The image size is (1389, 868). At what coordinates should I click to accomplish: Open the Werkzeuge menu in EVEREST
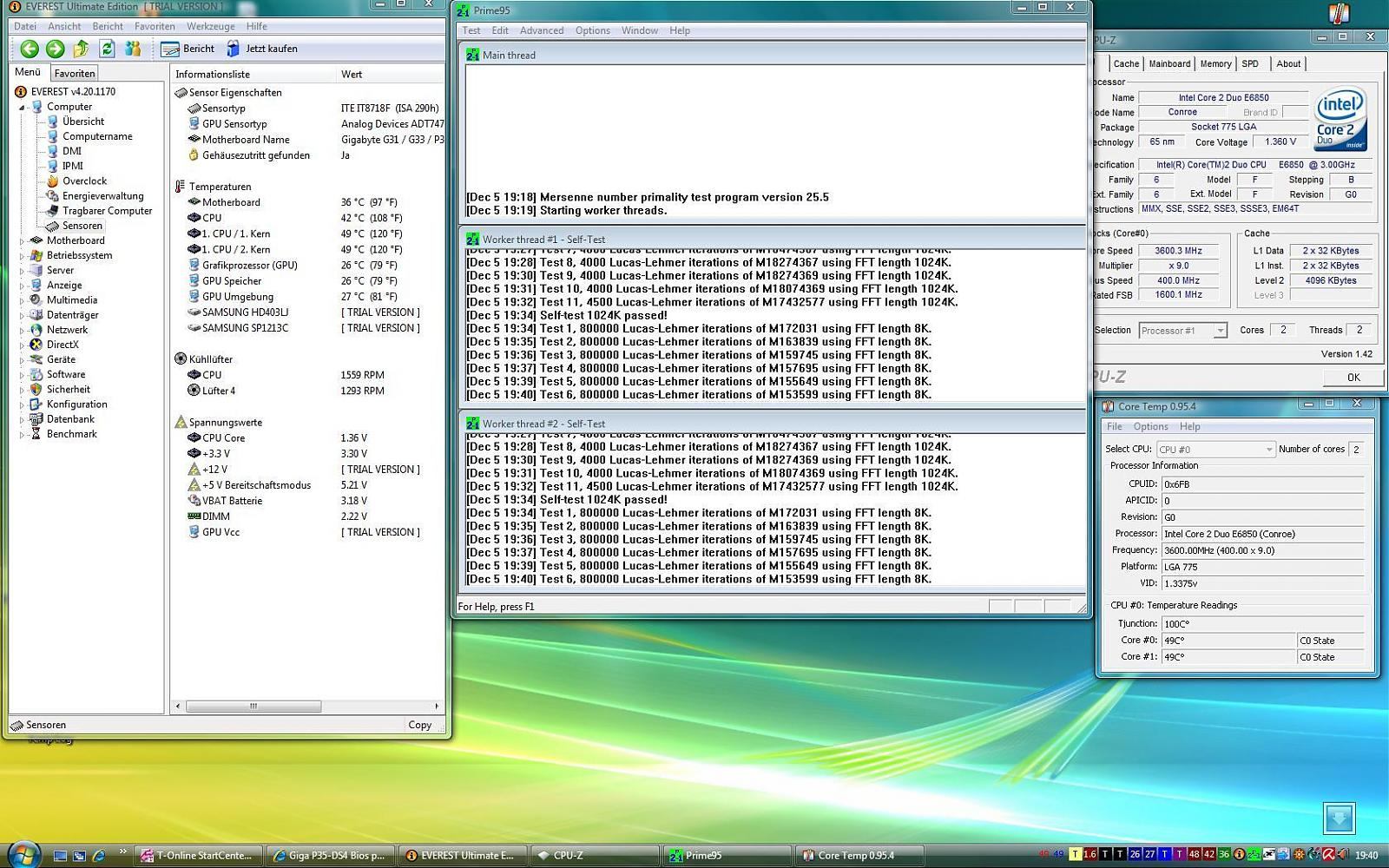click(211, 26)
